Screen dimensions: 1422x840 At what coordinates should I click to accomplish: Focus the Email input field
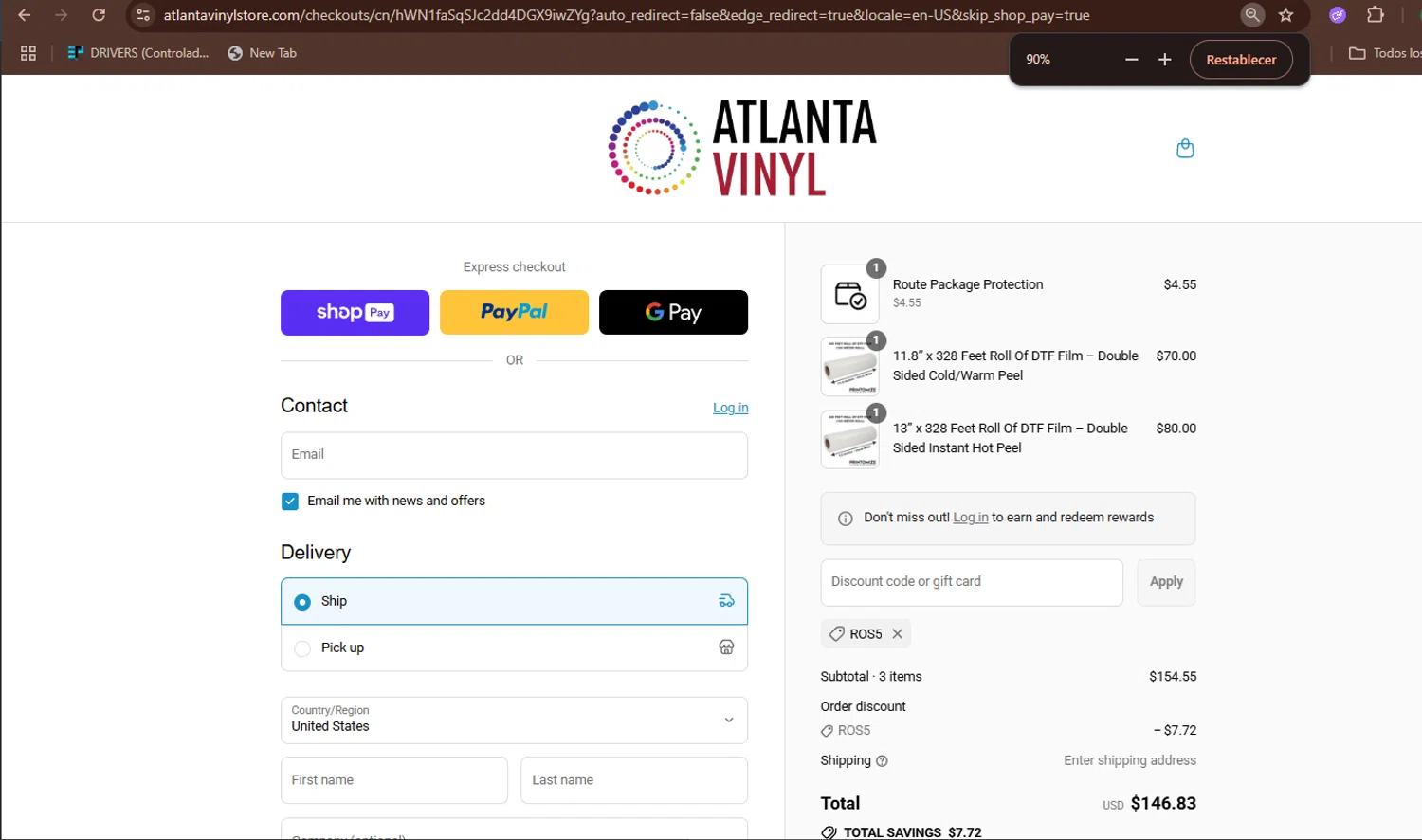514,455
